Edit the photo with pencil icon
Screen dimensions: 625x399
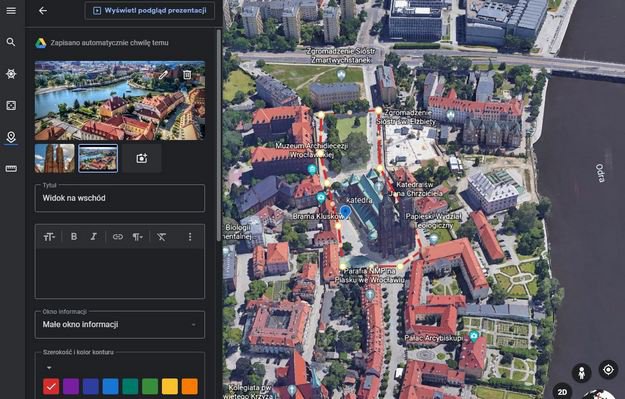click(x=163, y=75)
